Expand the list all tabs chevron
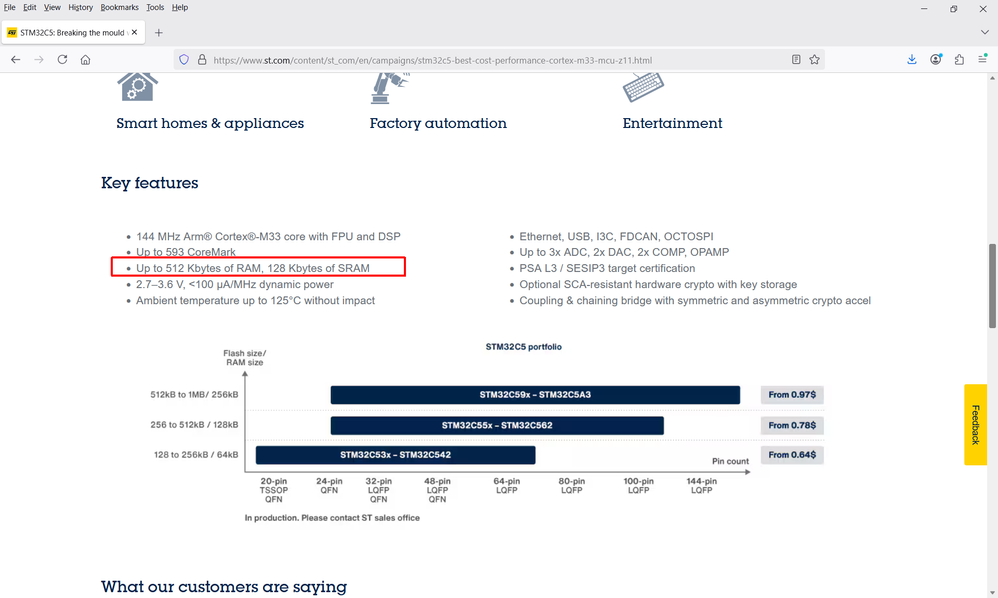Image resolution: width=998 pixels, height=598 pixels. (x=984, y=32)
